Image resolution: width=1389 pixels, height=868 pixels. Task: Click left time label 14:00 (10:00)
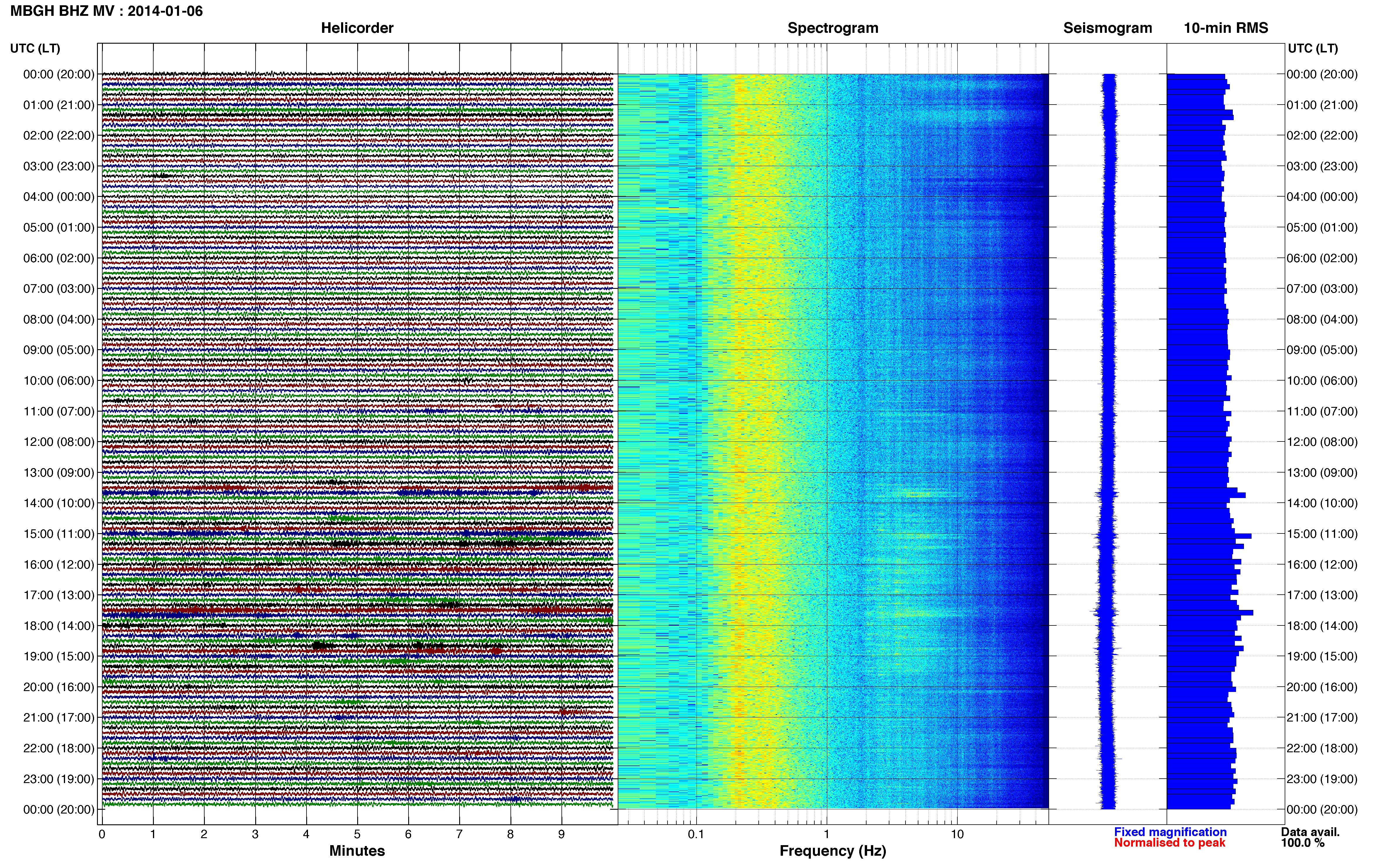coord(59,504)
